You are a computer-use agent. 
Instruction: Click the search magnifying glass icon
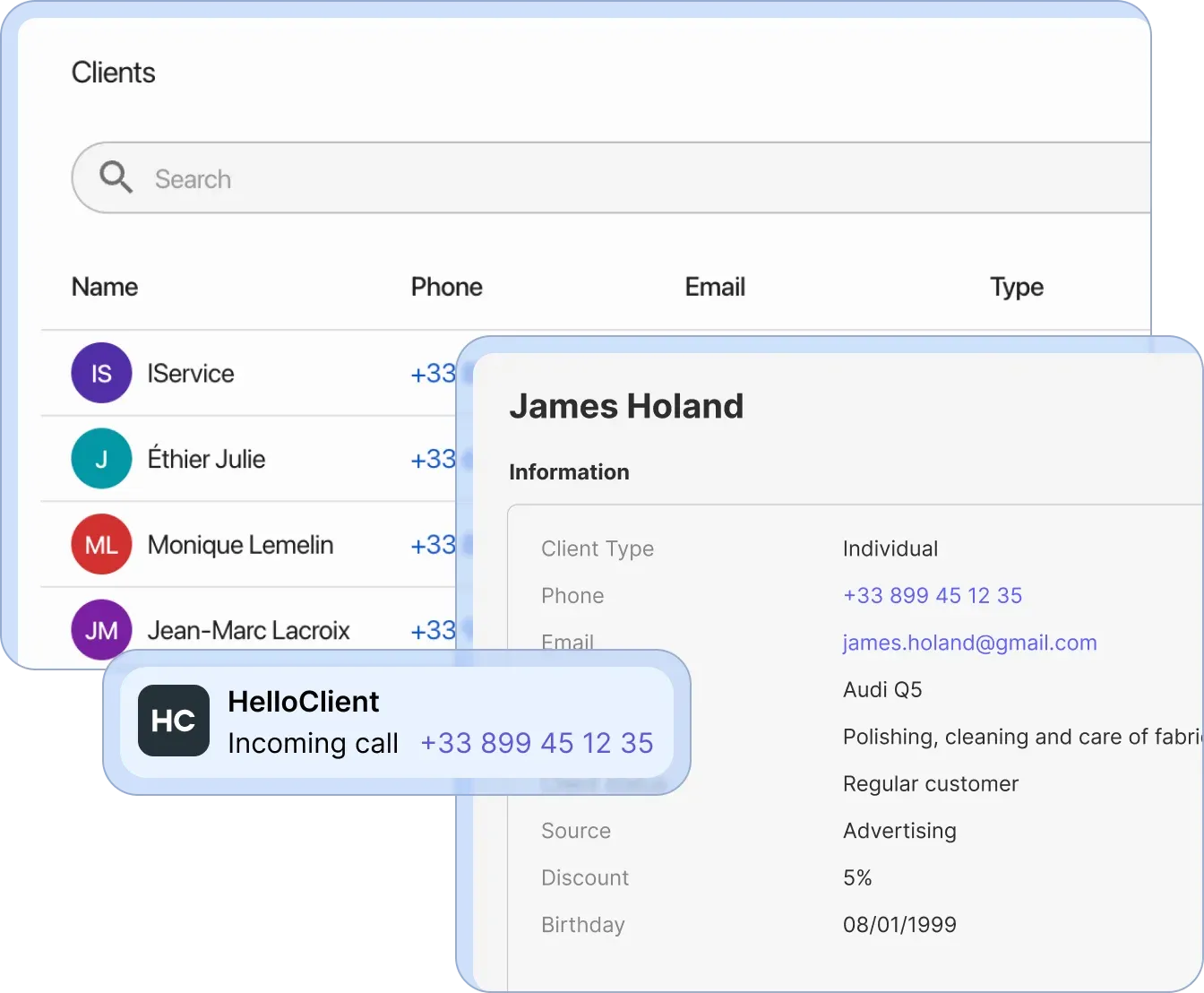pos(116,177)
